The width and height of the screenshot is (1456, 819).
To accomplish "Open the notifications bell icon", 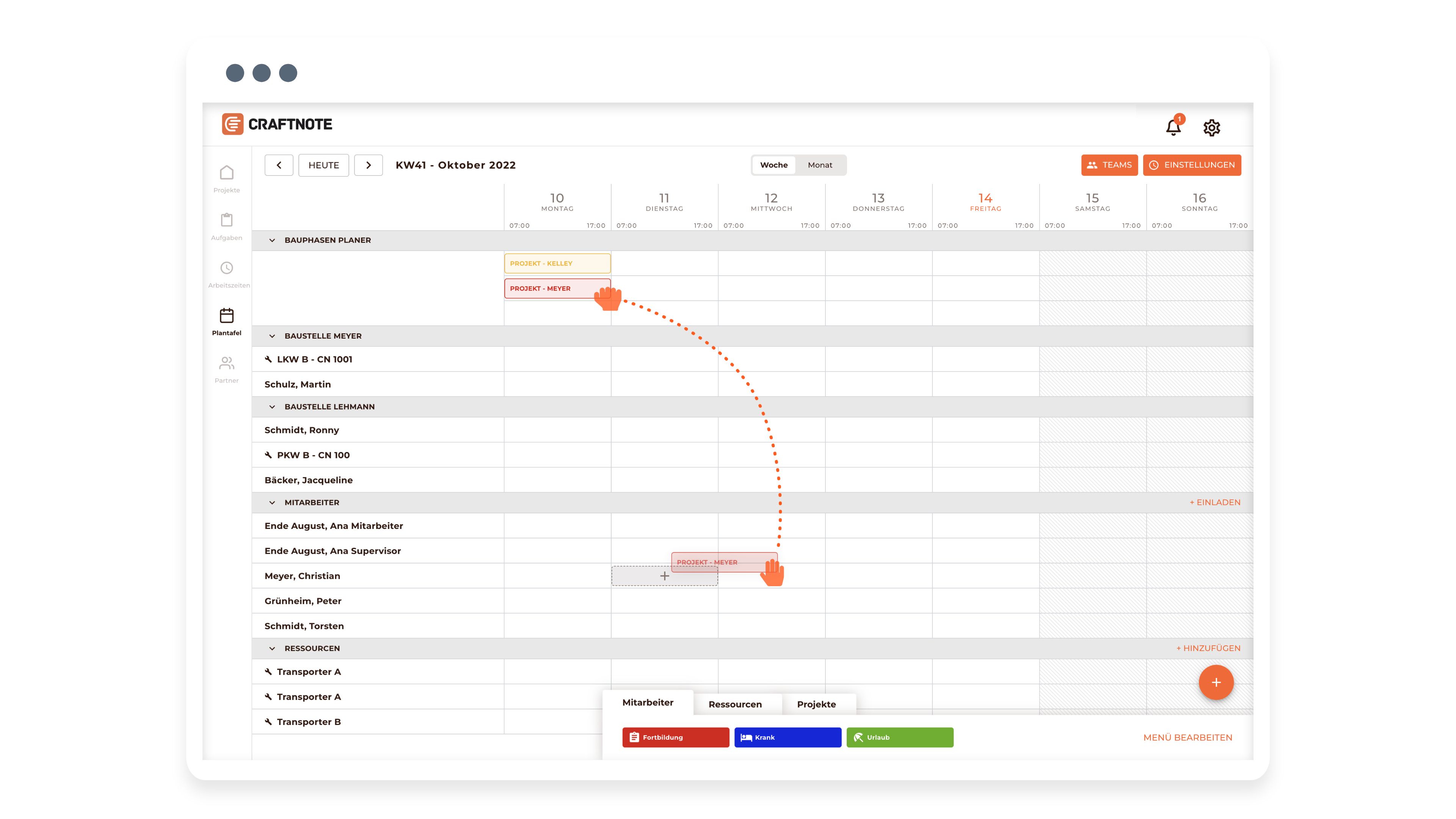I will click(x=1173, y=128).
